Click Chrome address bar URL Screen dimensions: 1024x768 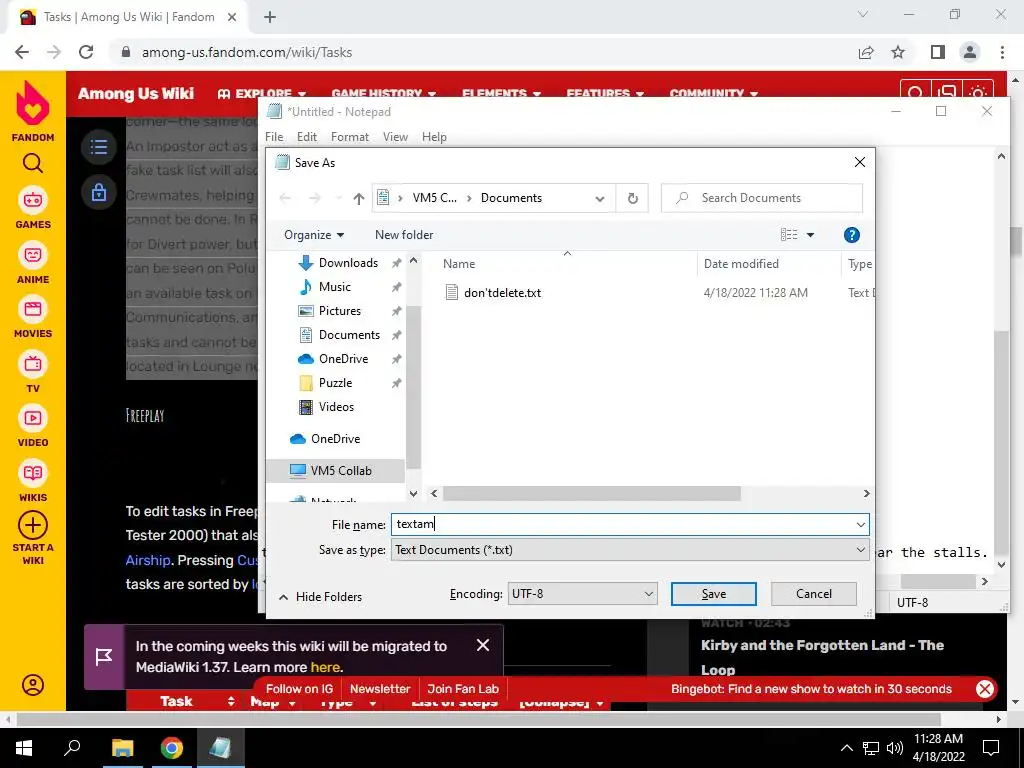pos(247,52)
